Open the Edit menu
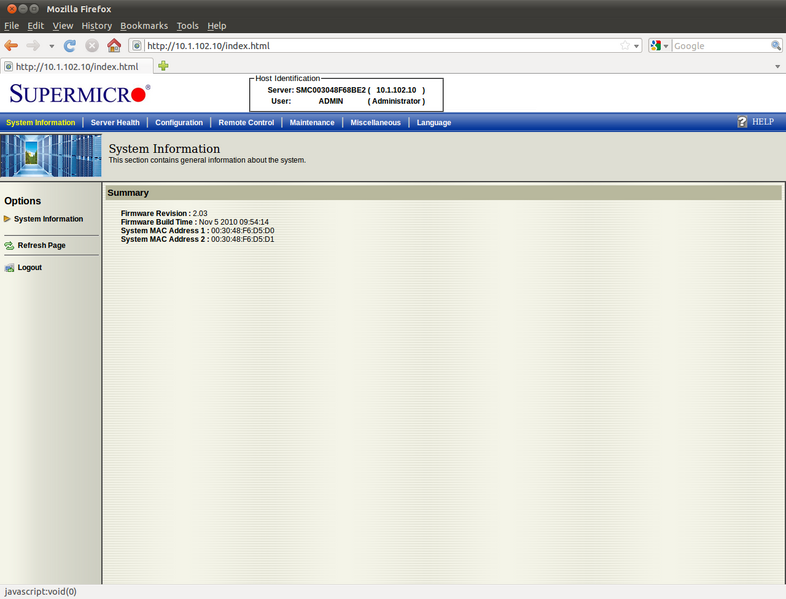This screenshot has width=786, height=599. coord(36,26)
